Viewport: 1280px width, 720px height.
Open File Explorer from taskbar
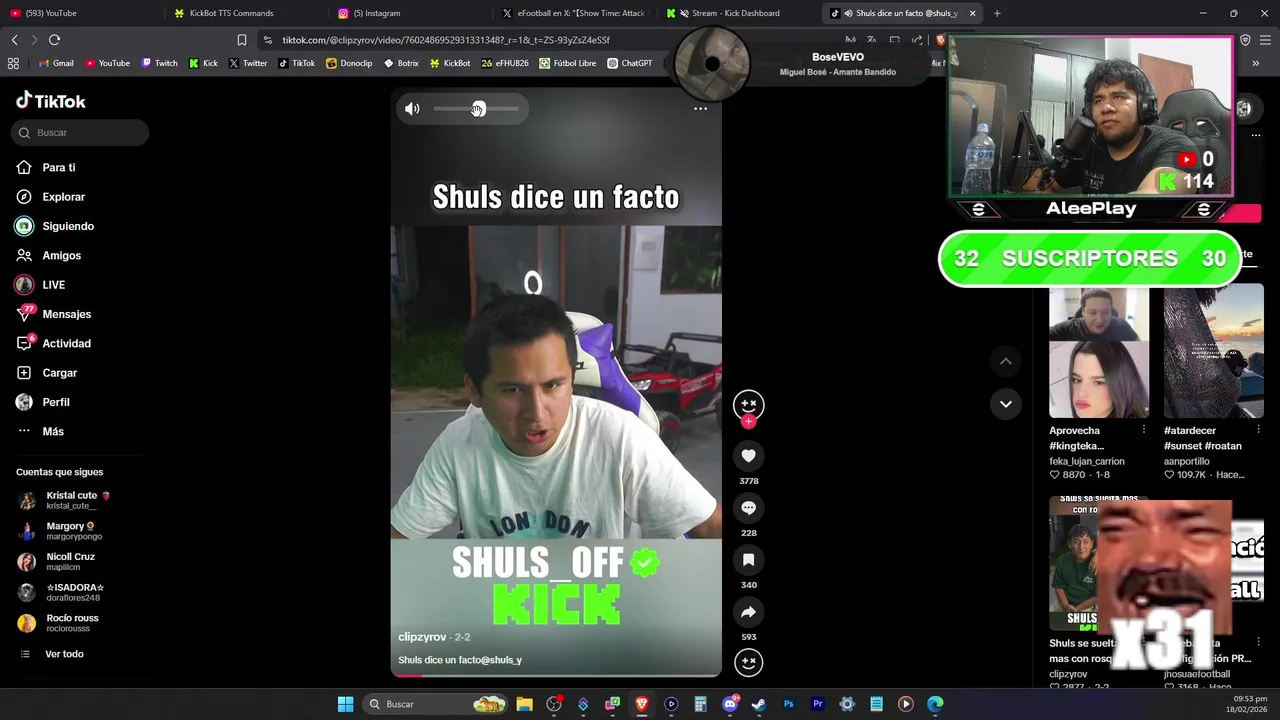(524, 704)
